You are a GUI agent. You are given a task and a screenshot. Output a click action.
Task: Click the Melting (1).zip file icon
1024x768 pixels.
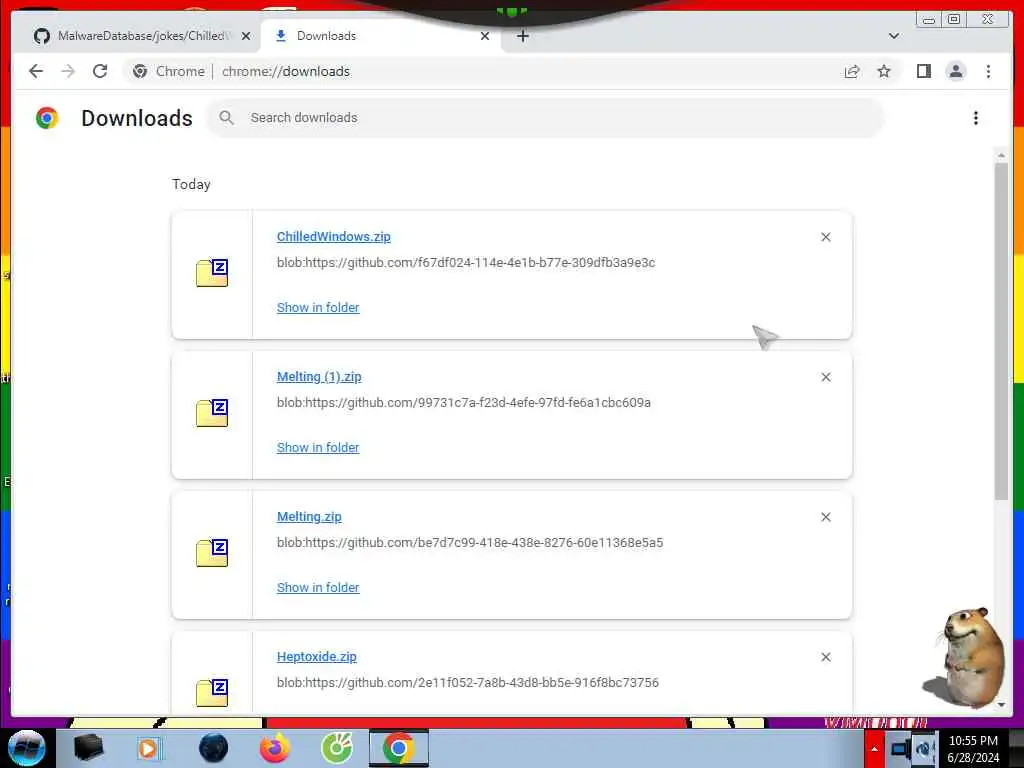pyautogui.click(x=212, y=413)
